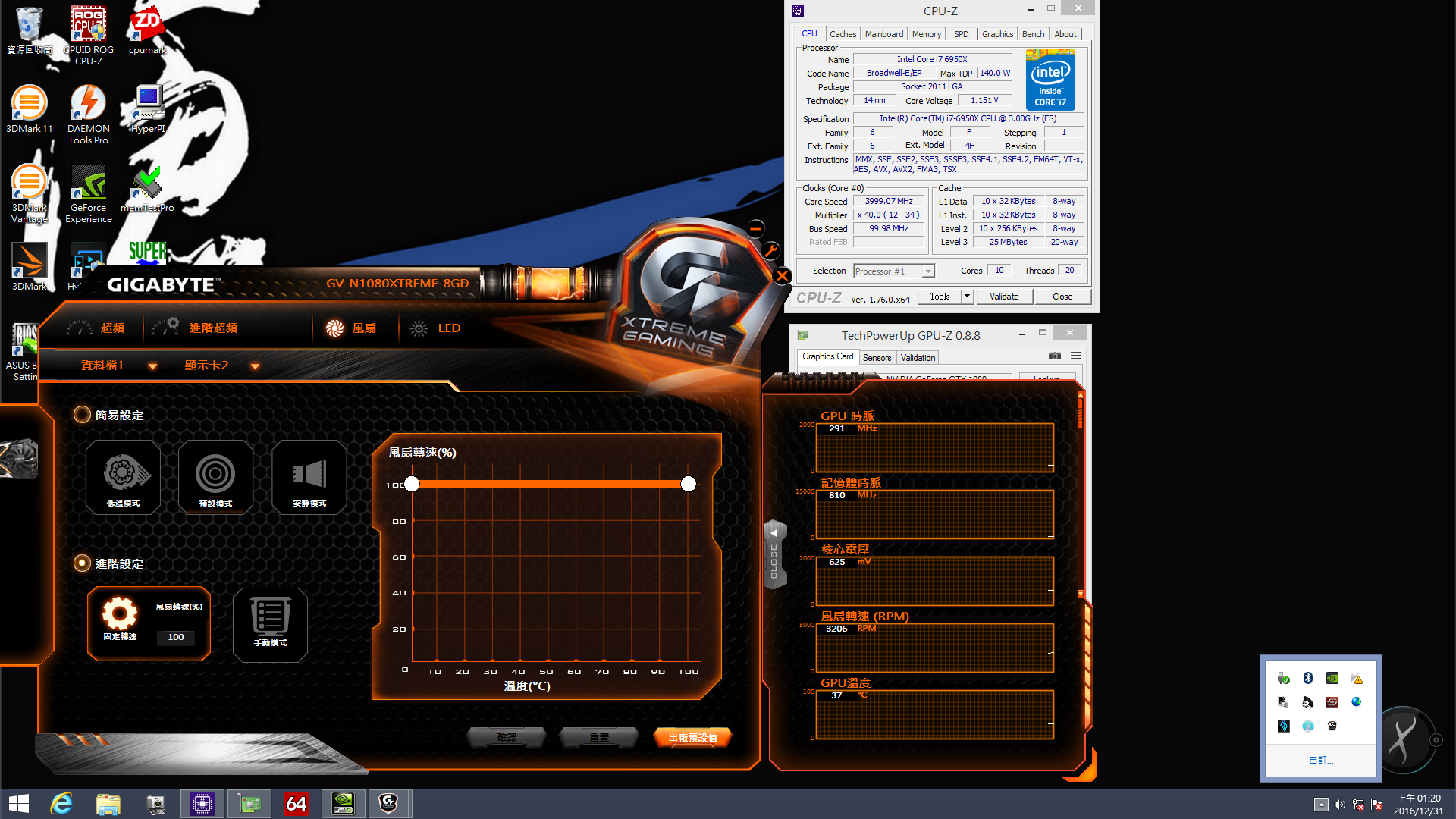Click CPU-Z Close button
The image size is (1456, 819).
(1062, 297)
